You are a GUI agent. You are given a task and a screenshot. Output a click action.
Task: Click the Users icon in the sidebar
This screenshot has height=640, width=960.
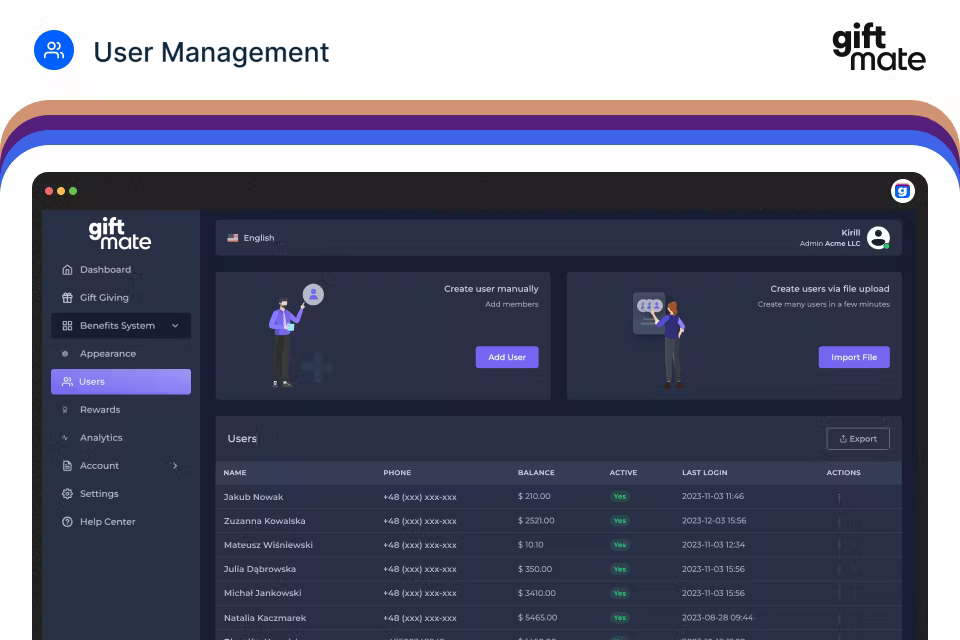click(x=68, y=381)
